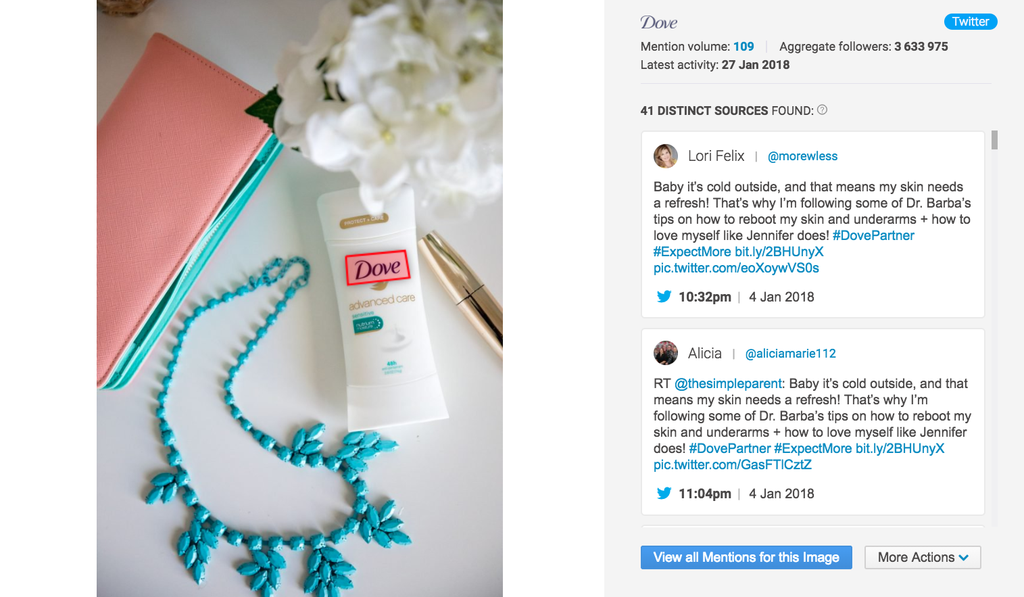Image resolution: width=1024 pixels, height=597 pixels.
Task: Click the #DovePartner hashtag in Lori's tweet
Action: click(873, 235)
